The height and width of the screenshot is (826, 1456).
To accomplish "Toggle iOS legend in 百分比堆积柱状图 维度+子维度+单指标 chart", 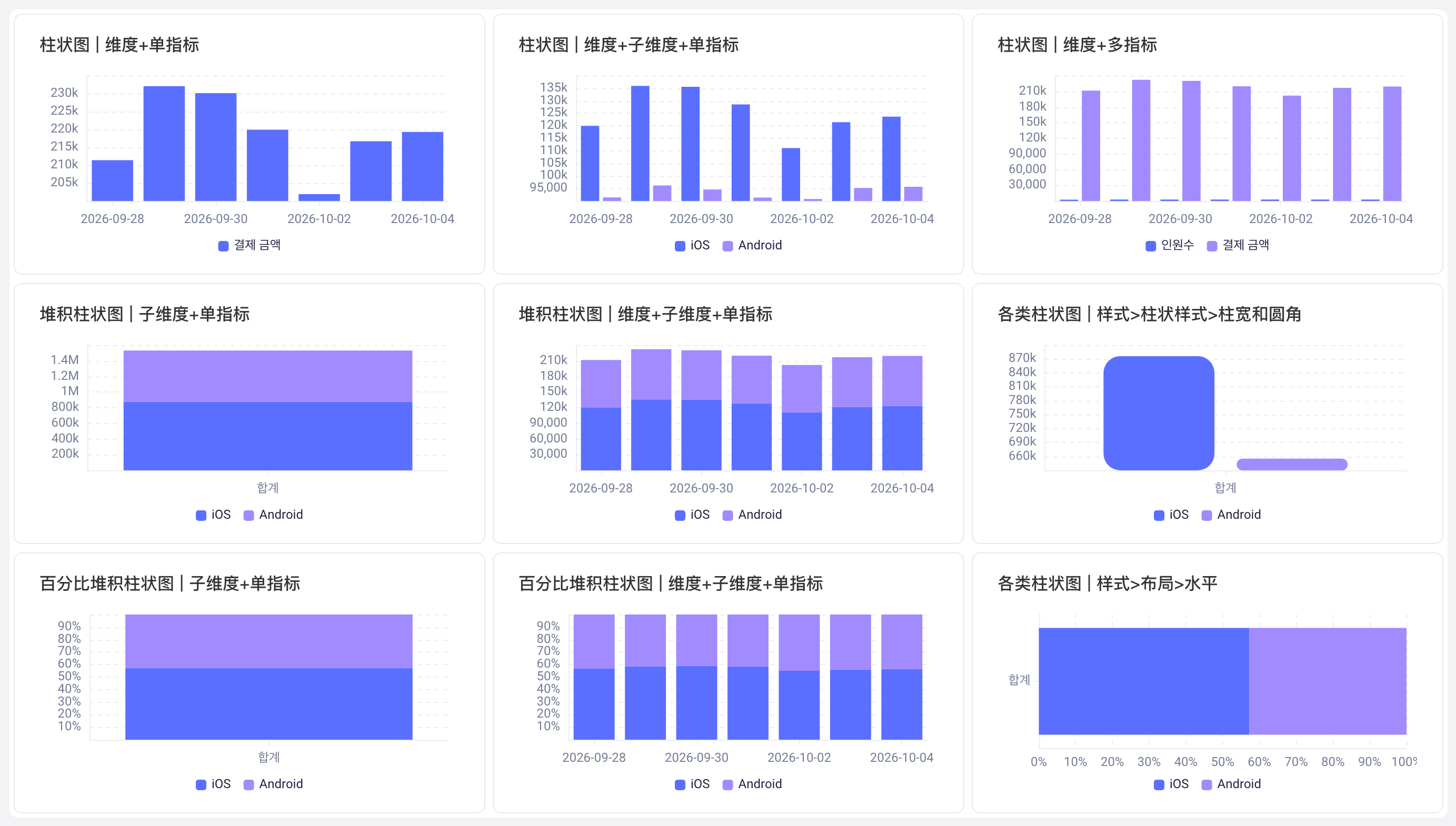I will tap(692, 784).
